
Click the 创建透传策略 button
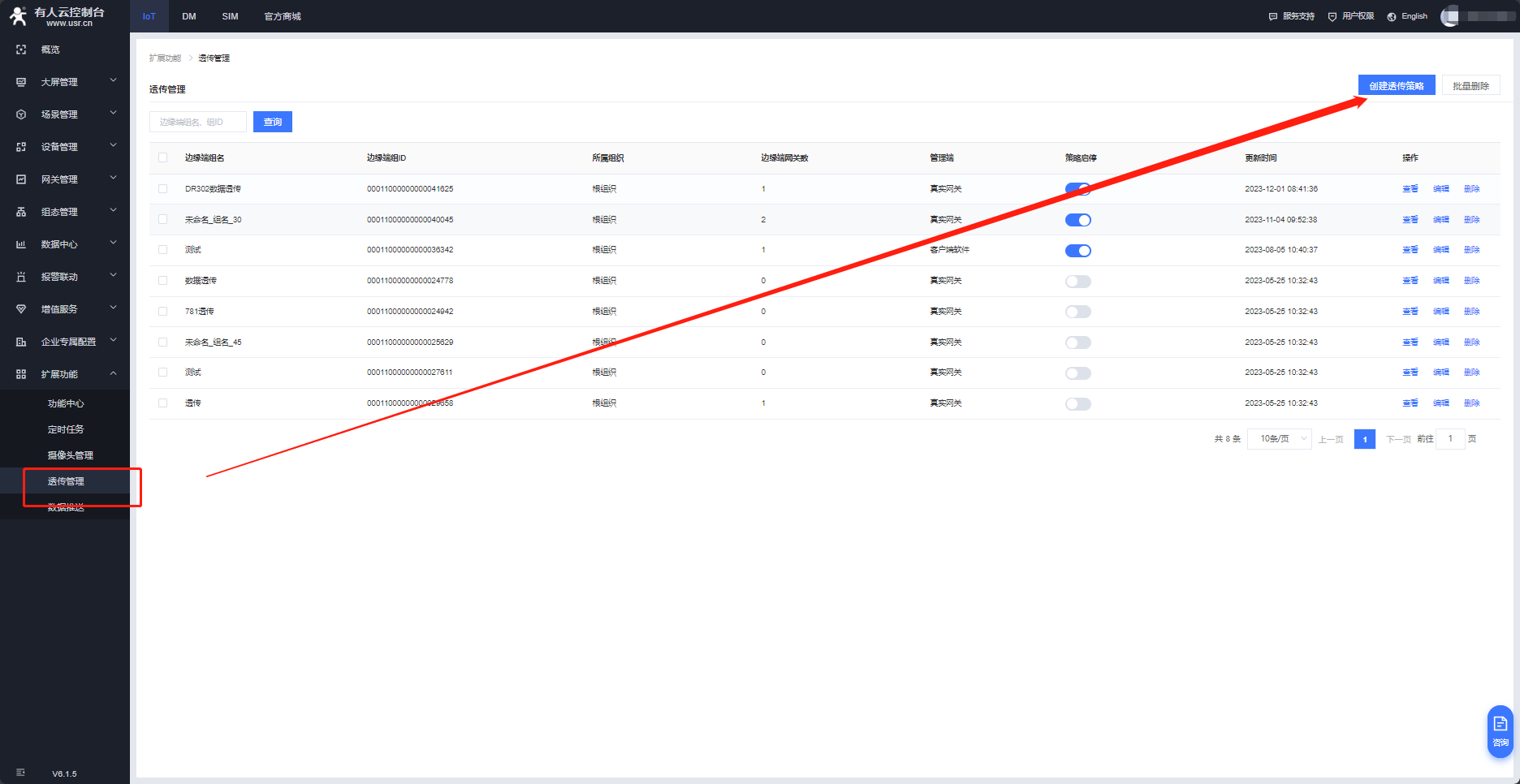click(1397, 86)
